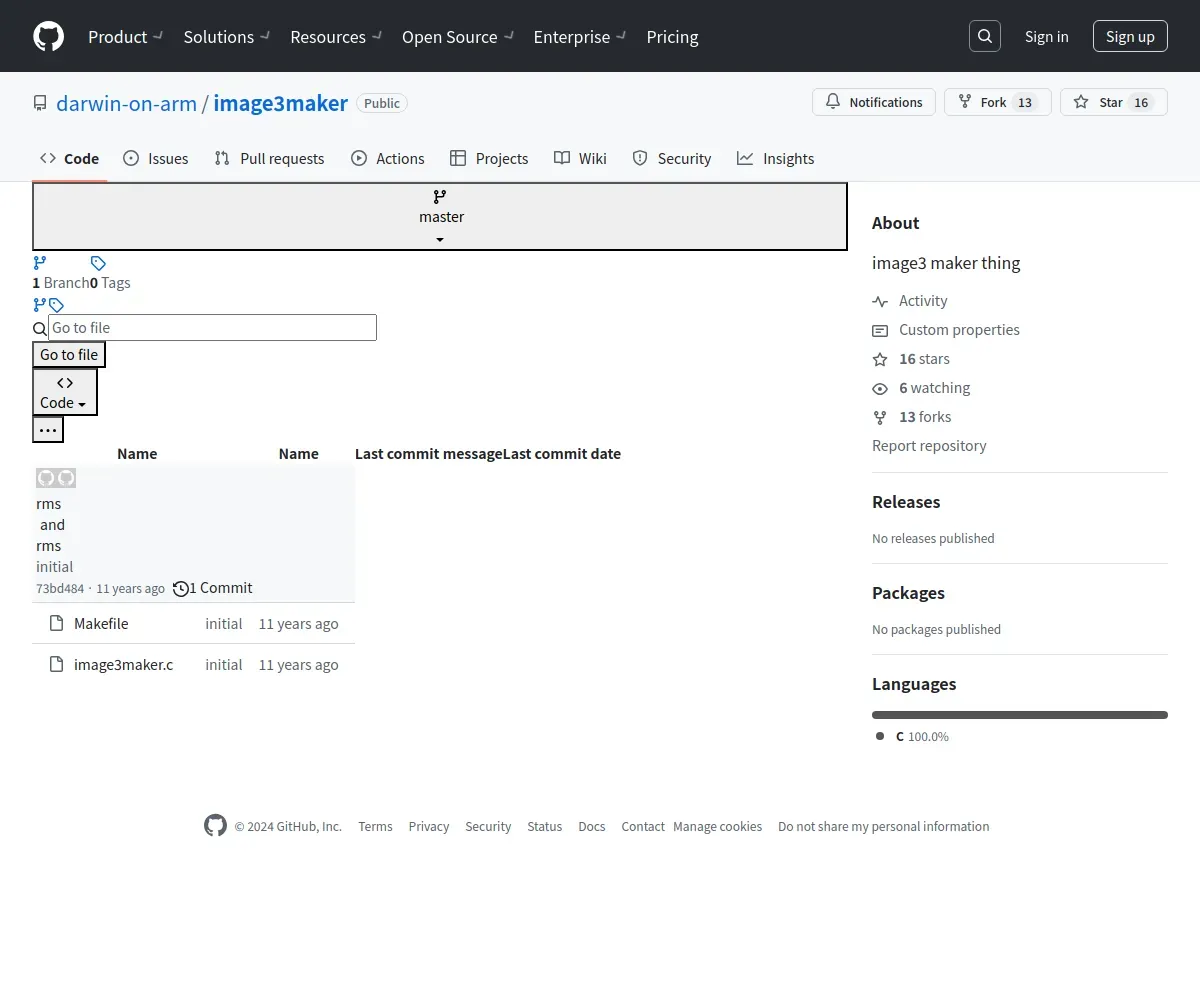Click Sign in
This screenshot has height=1000, width=1200.
coord(1046,36)
